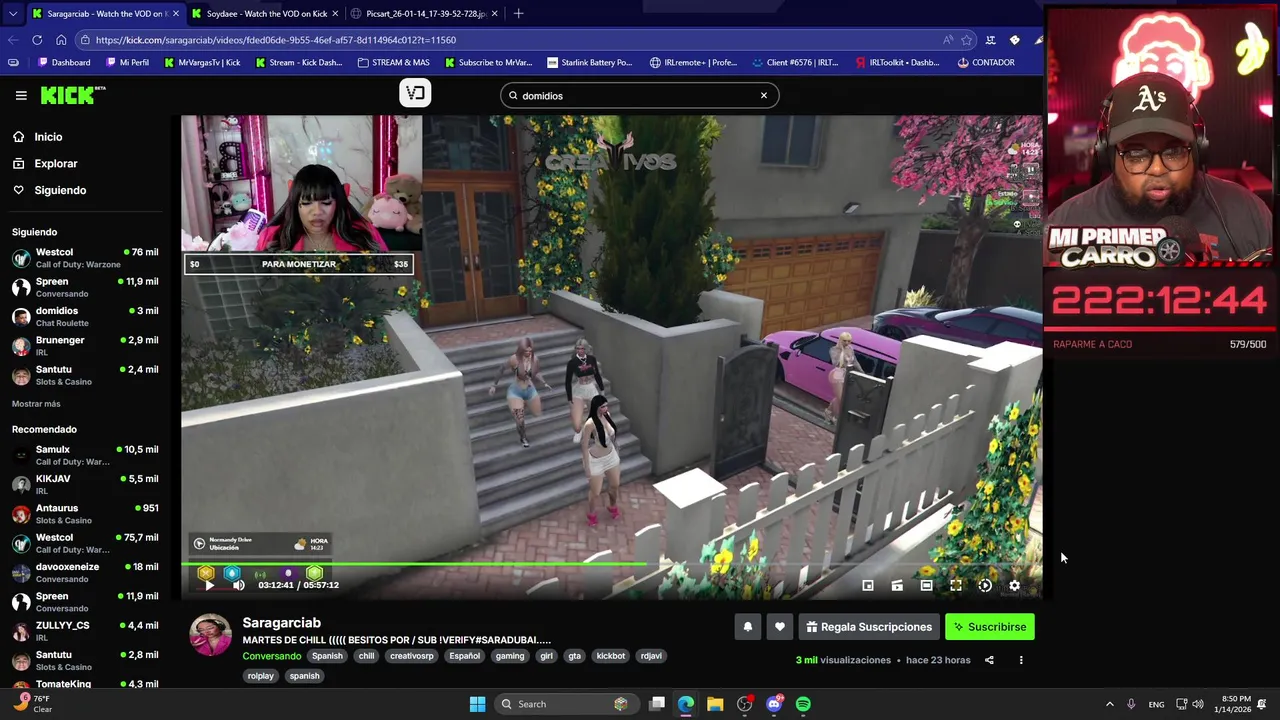Open Starlink Battery bookmark
This screenshot has height=720, width=1280.
[589, 62]
